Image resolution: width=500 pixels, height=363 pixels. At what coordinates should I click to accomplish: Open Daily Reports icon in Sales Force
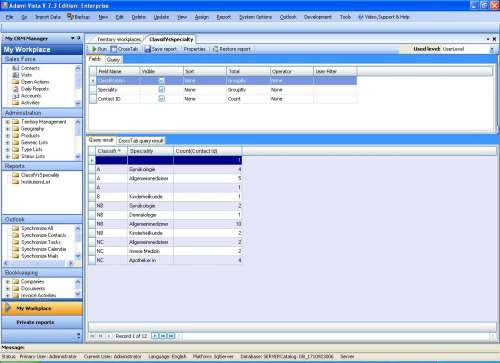click(x=16, y=89)
